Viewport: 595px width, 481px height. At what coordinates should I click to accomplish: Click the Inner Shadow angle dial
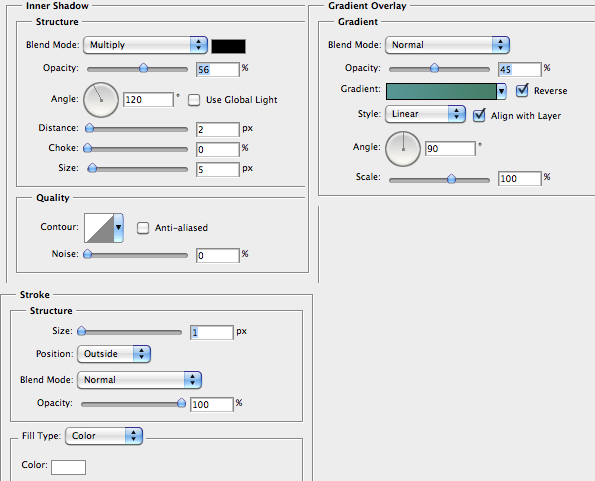point(101,100)
